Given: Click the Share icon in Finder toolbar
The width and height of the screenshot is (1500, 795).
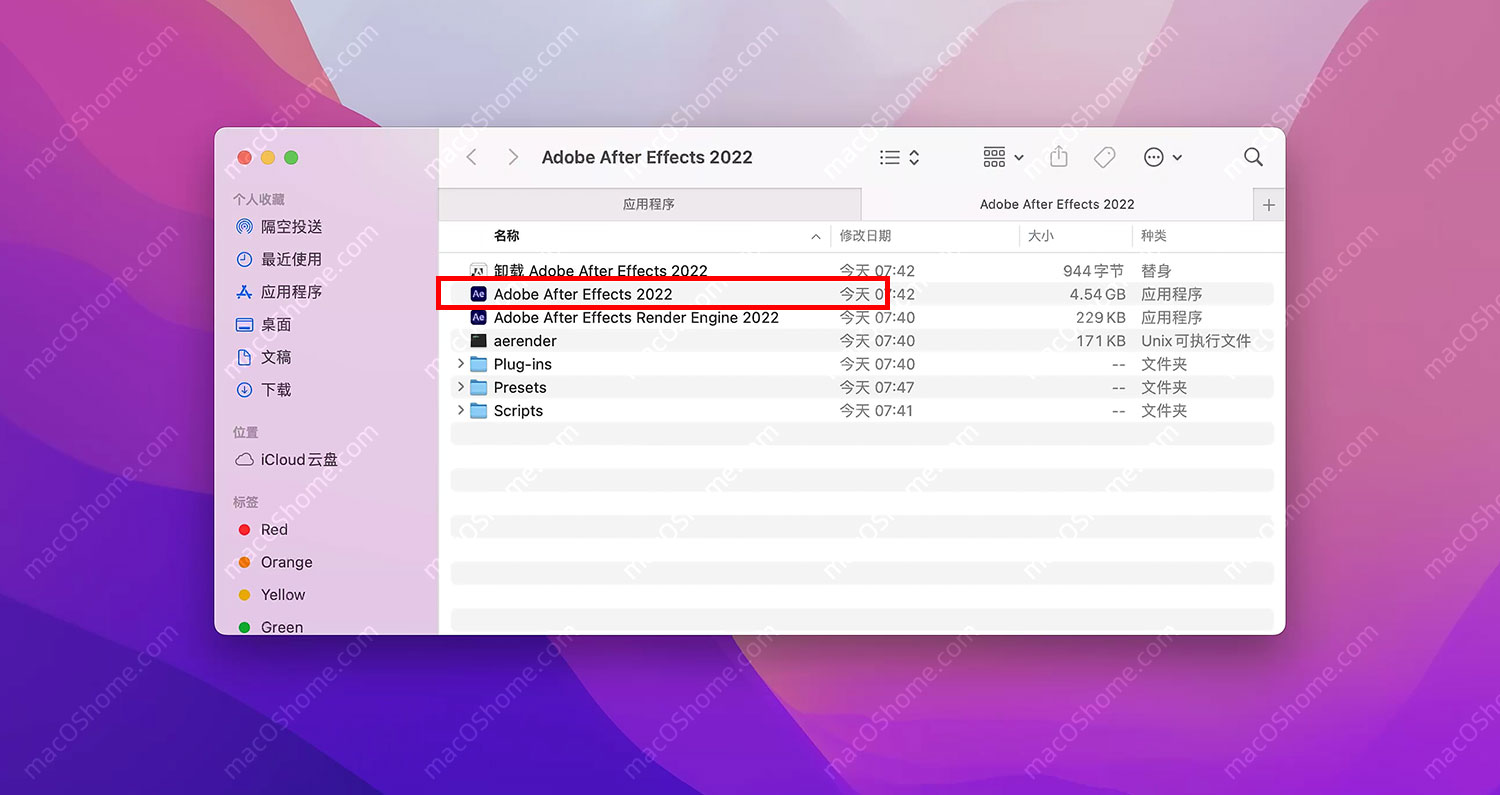Looking at the screenshot, I should [x=1059, y=157].
